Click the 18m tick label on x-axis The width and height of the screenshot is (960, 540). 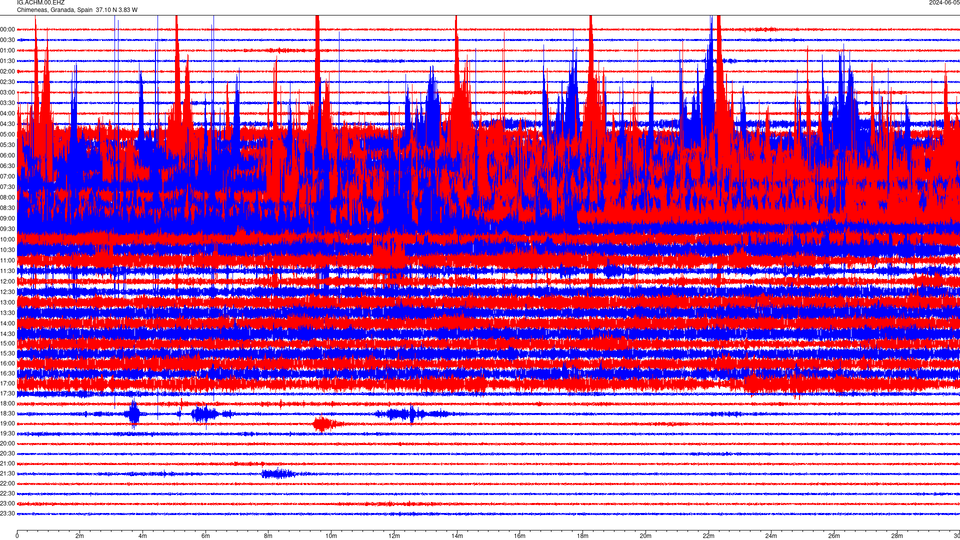(582, 536)
